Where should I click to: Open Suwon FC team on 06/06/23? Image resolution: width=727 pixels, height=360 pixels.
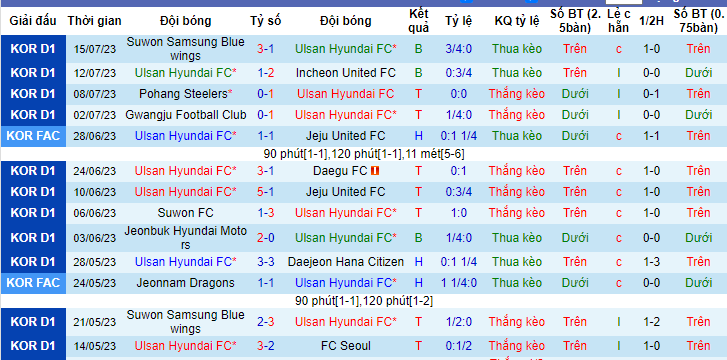[185, 213]
